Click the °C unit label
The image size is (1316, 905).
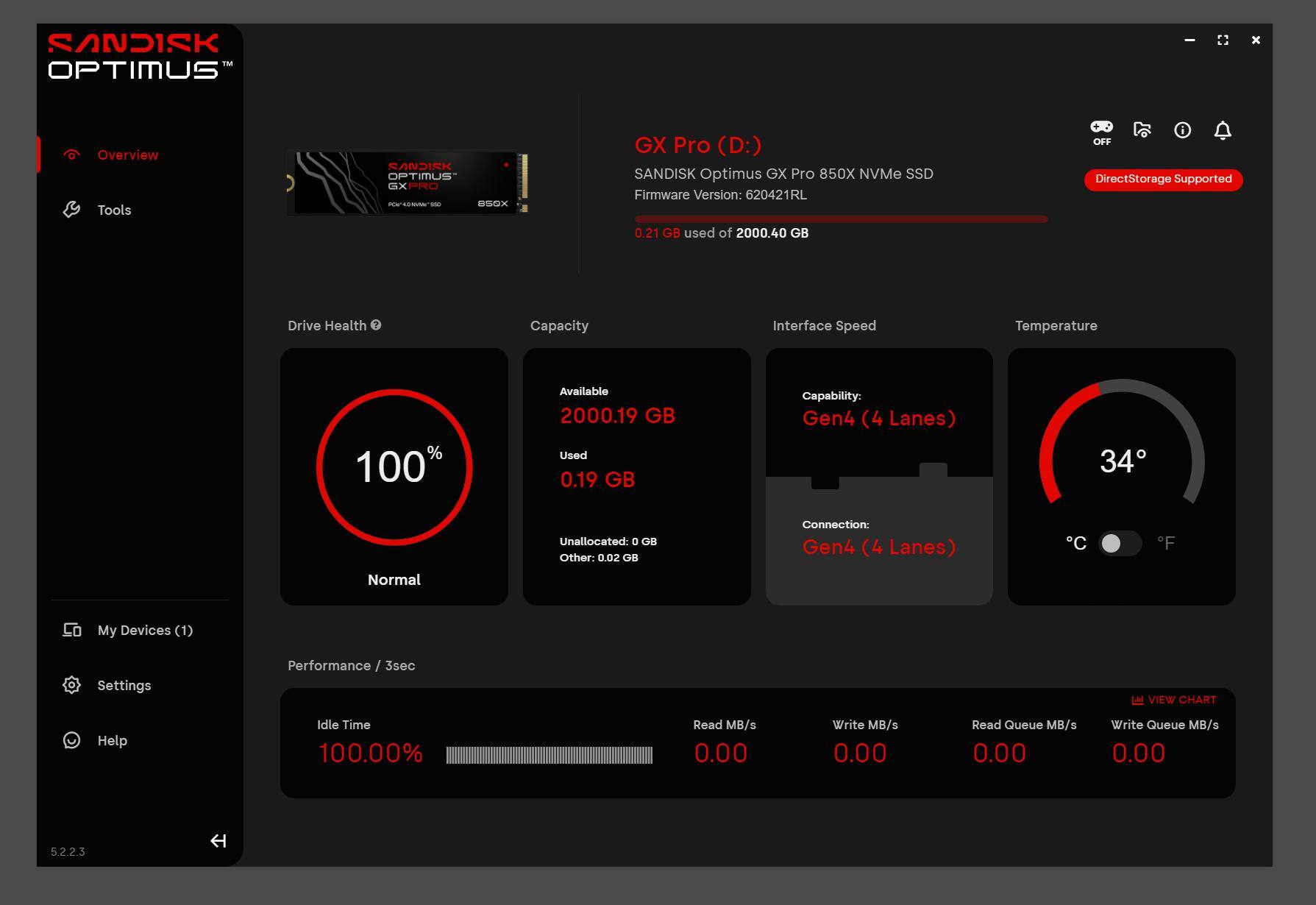1075,543
